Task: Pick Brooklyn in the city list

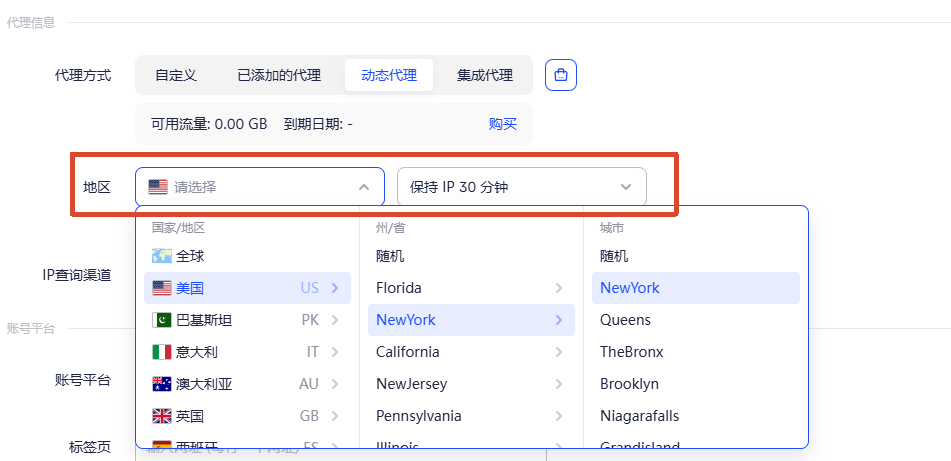Action: [x=696, y=384]
